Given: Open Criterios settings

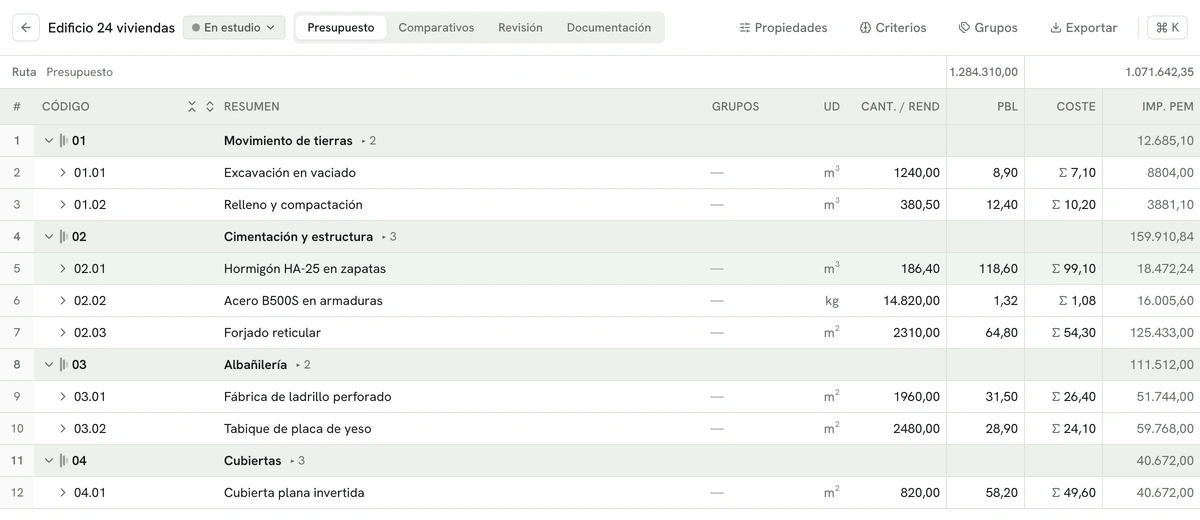Looking at the screenshot, I should (x=893, y=28).
